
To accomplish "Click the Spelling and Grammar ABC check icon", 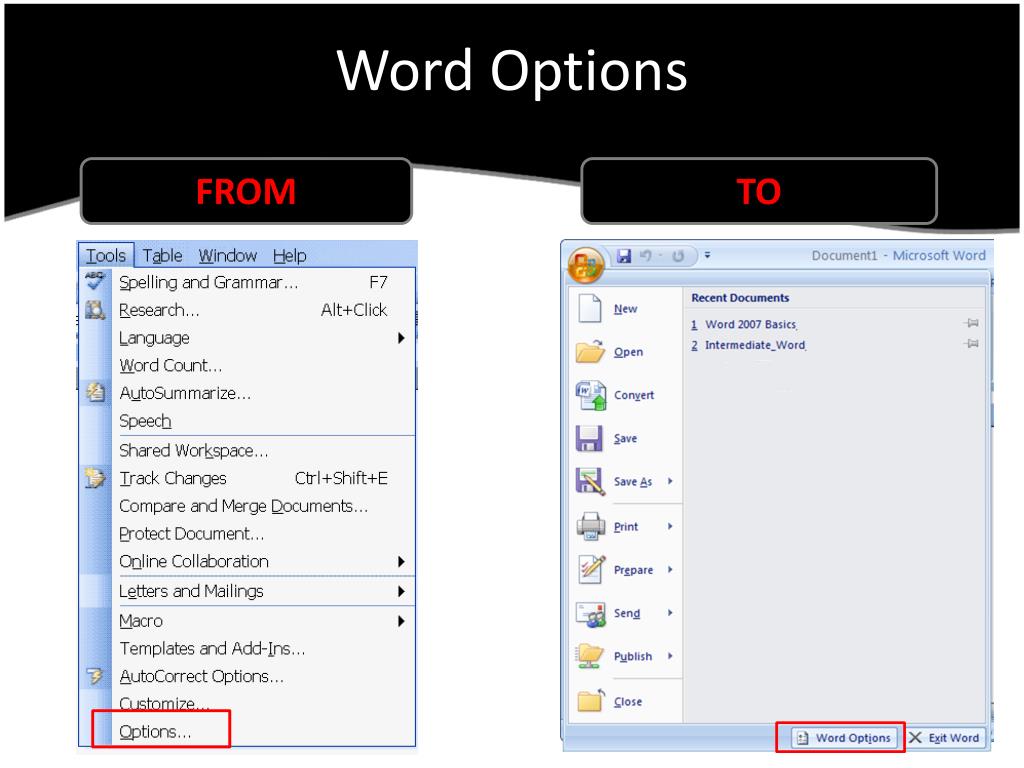I will (x=95, y=281).
